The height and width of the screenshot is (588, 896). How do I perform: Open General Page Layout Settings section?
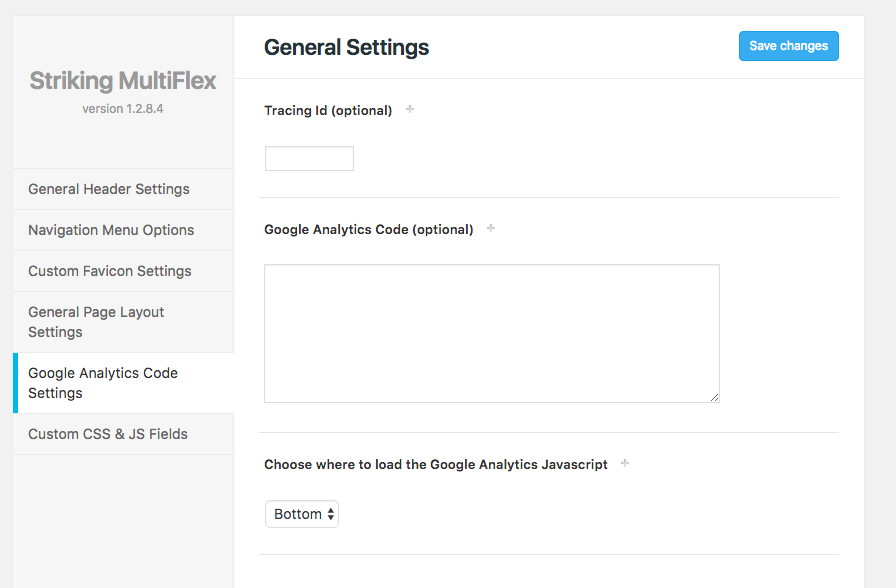coord(123,322)
